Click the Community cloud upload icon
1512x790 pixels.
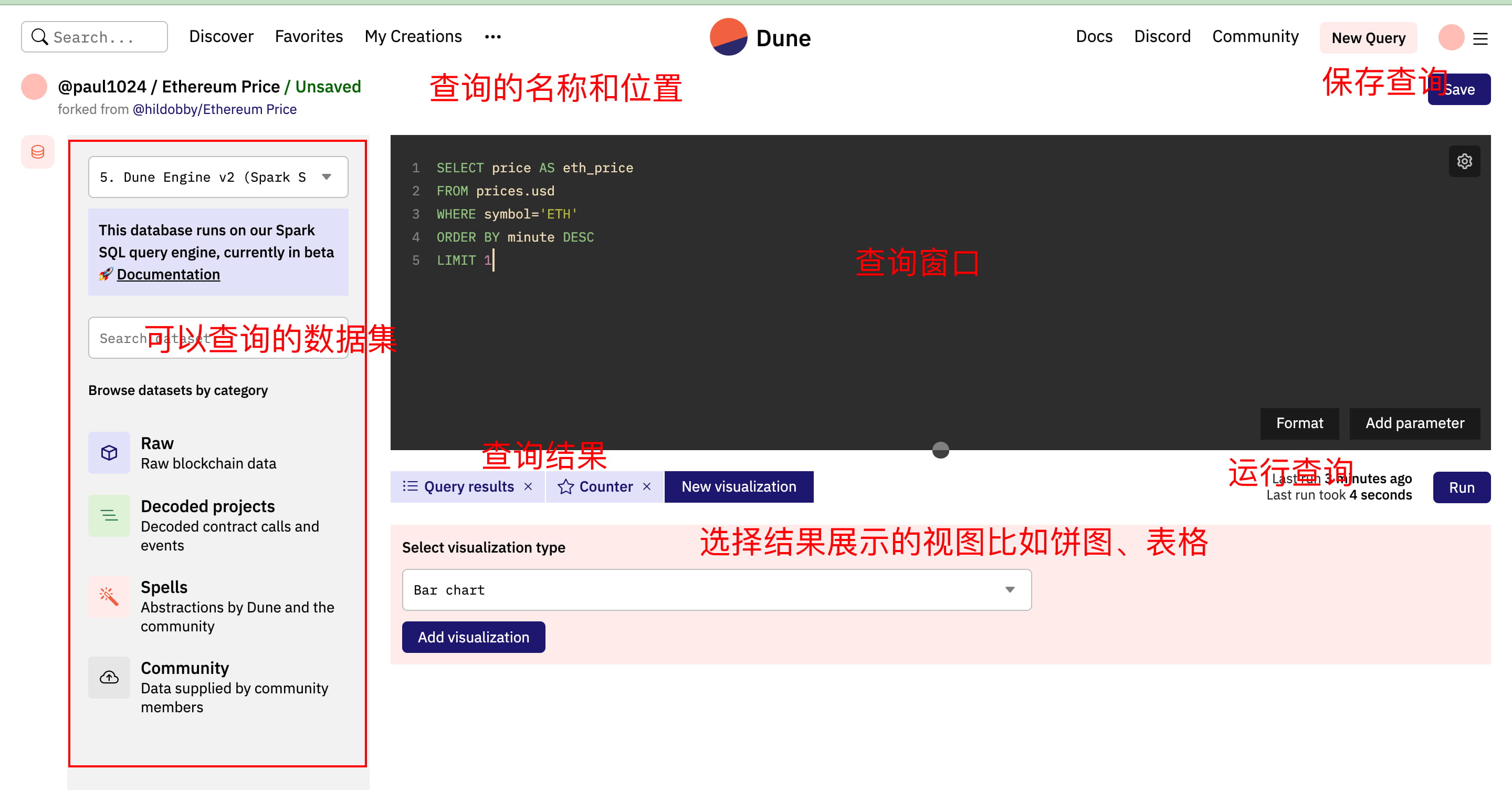click(109, 677)
